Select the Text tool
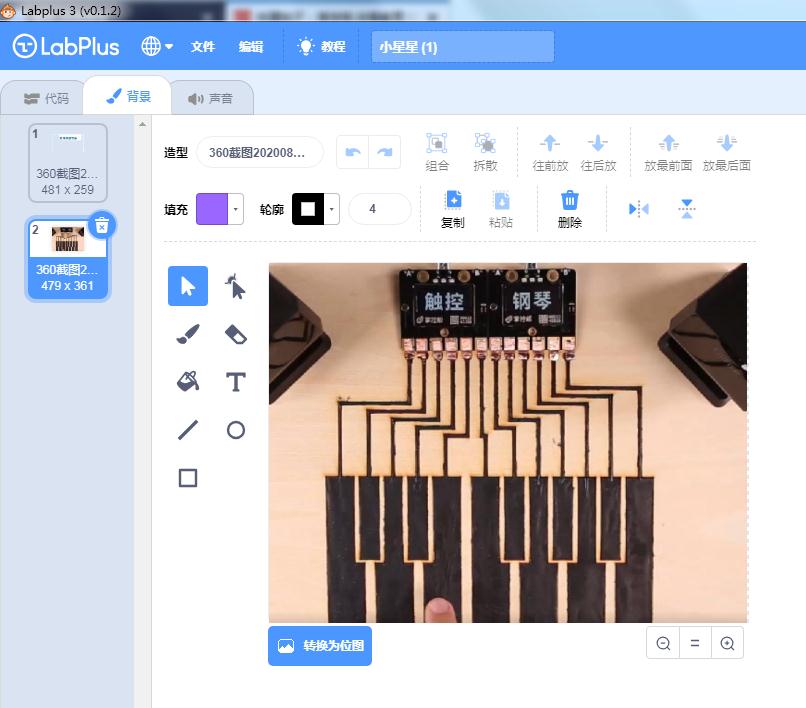Viewport: 806px width, 708px height. pos(235,382)
